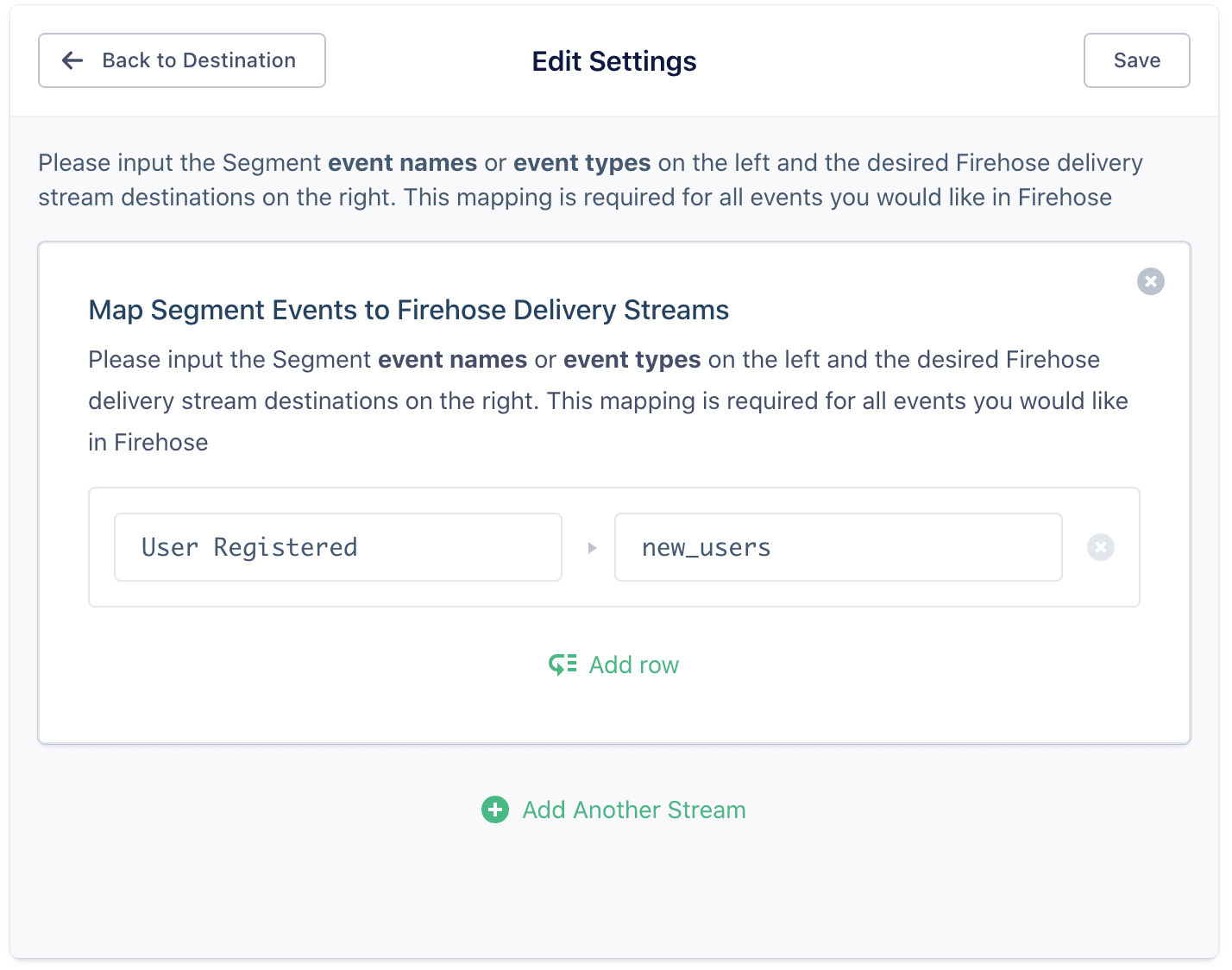Save the Firehose settings
The height and width of the screenshot is (970, 1232).
click(1136, 60)
